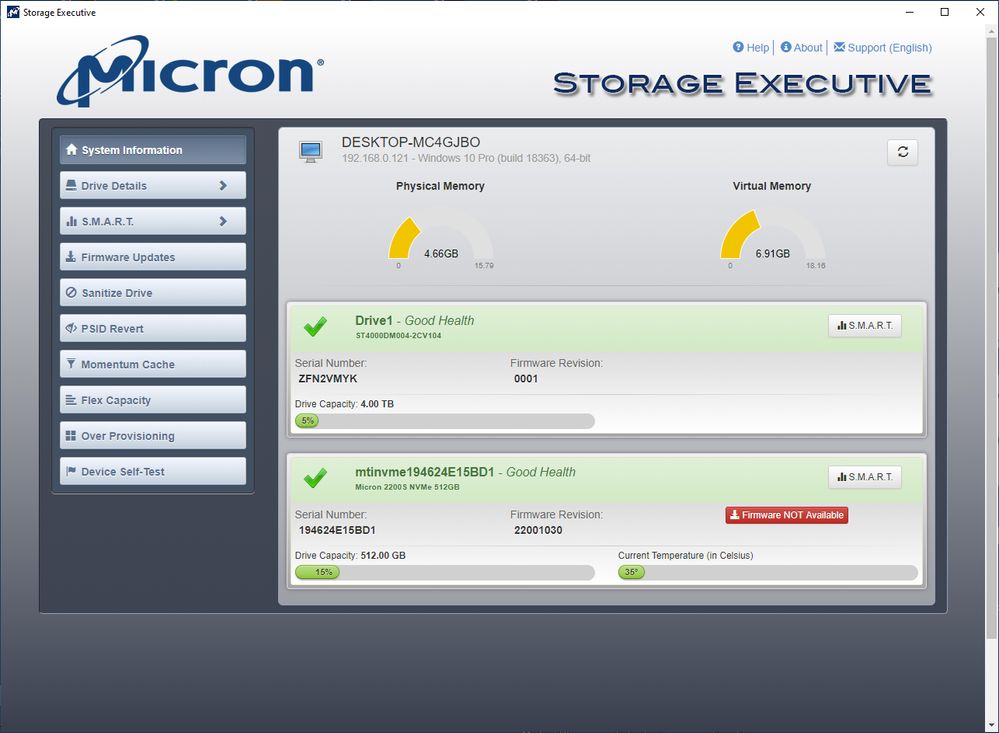The width and height of the screenshot is (999, 733).
Task: Click the filter icon beside Momentum Cache
Action: pos(71,364)
